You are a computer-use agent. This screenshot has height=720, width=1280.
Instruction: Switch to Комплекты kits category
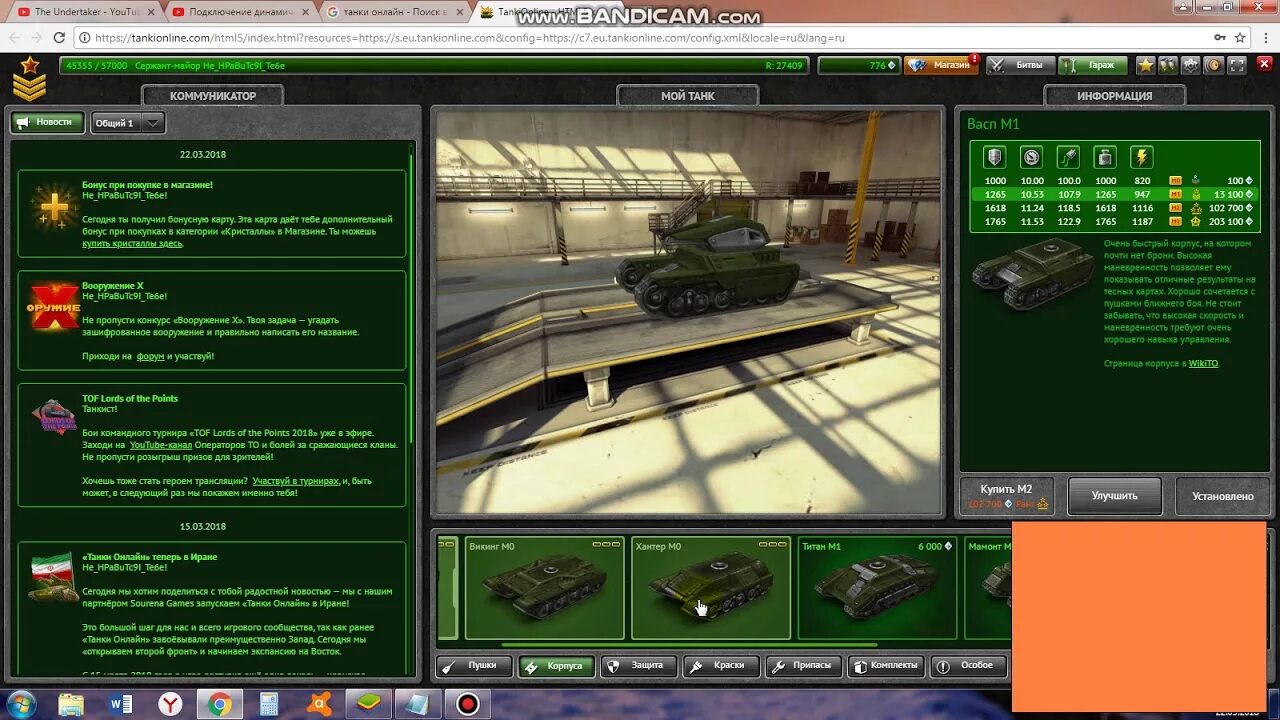click(885, 666)
